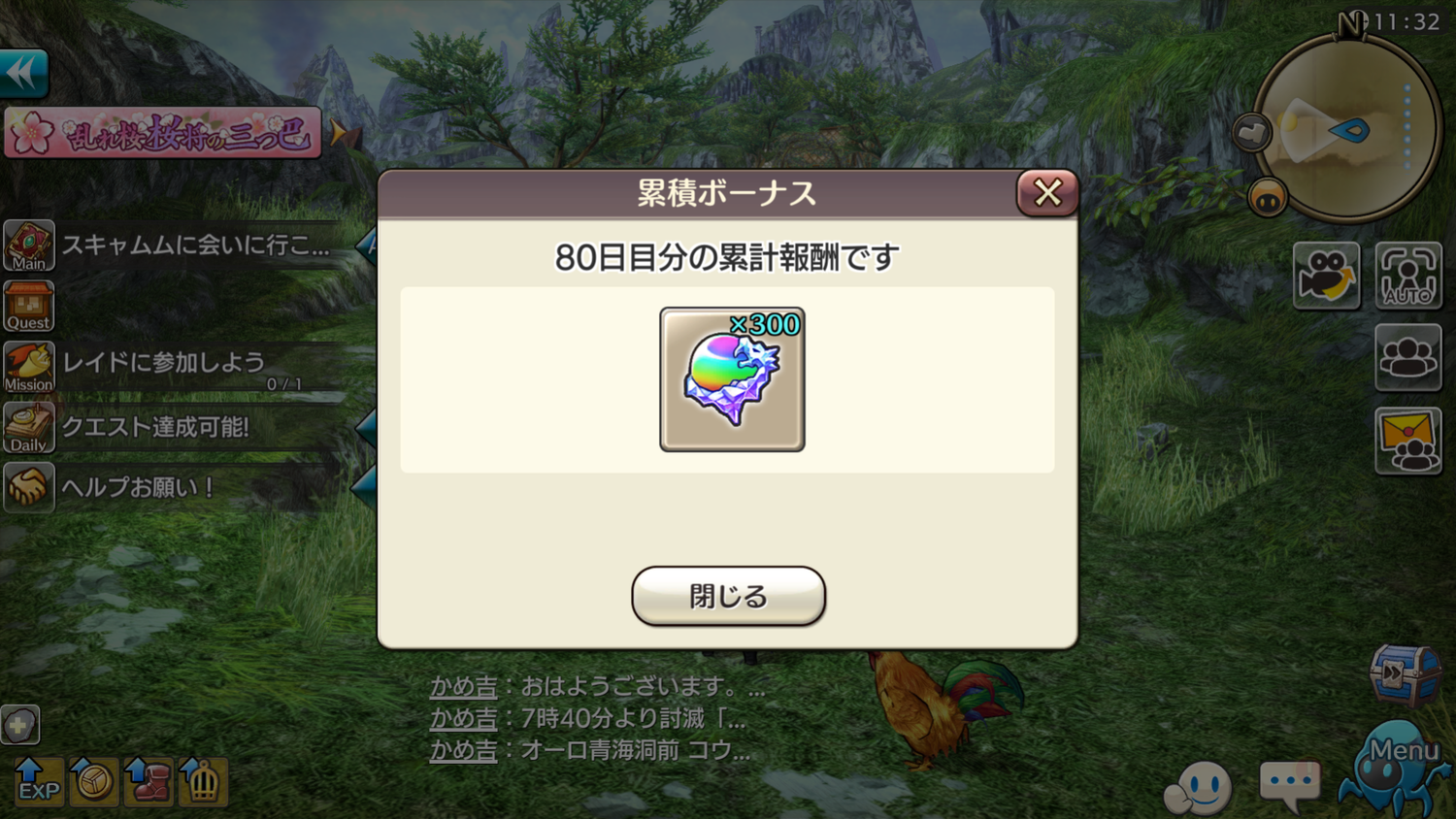Expand the クエスト達成可能 entry arrow
This screenshot has width=1456, height=819.
click(x=366, y=427)
